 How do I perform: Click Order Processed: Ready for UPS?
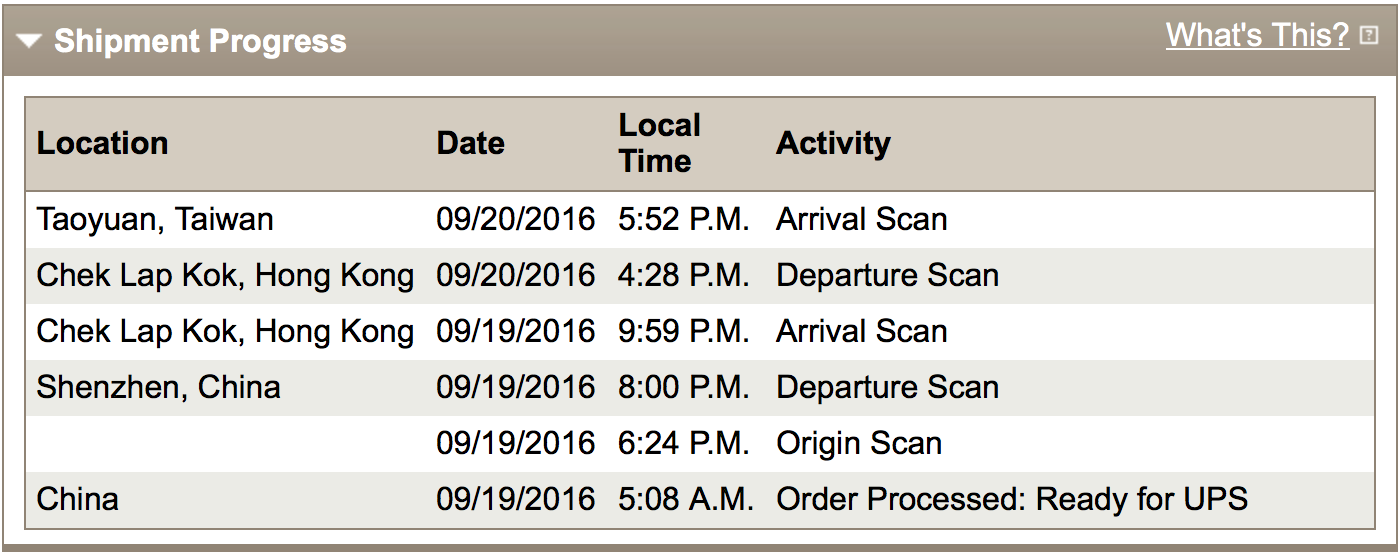pos(1011,499)
